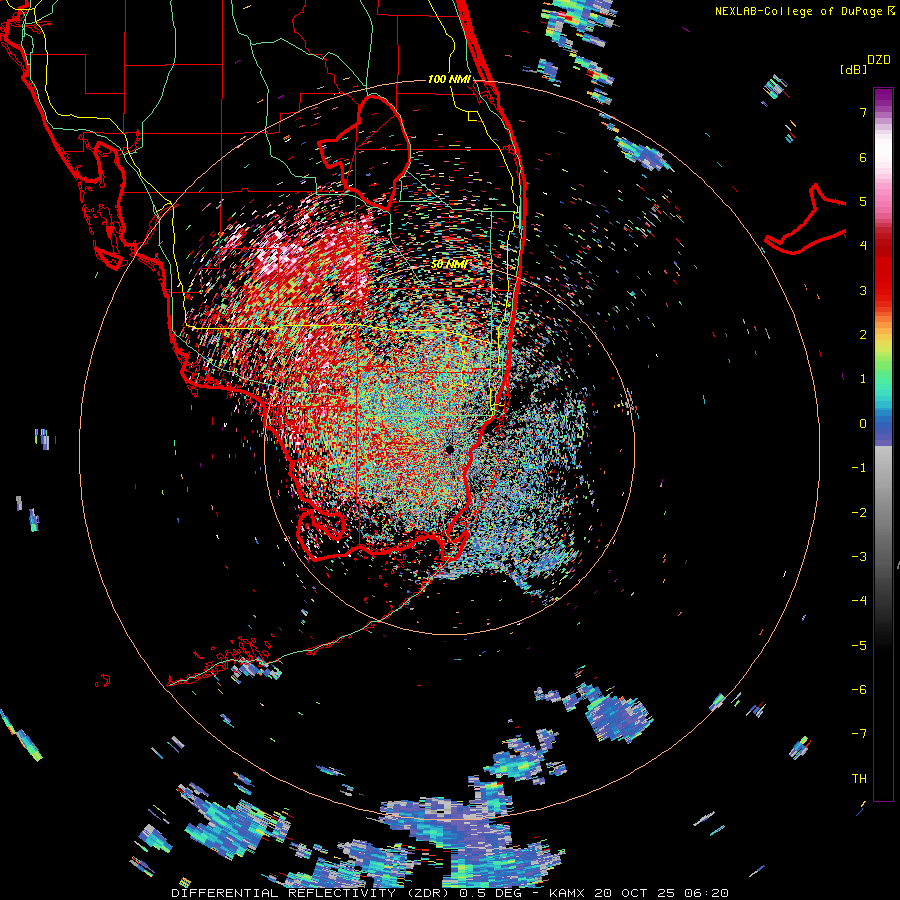The height and width of the screenshot is (900, 900).
Task: Click the 3 tick label on the color scale
Action: click(863, 290)
